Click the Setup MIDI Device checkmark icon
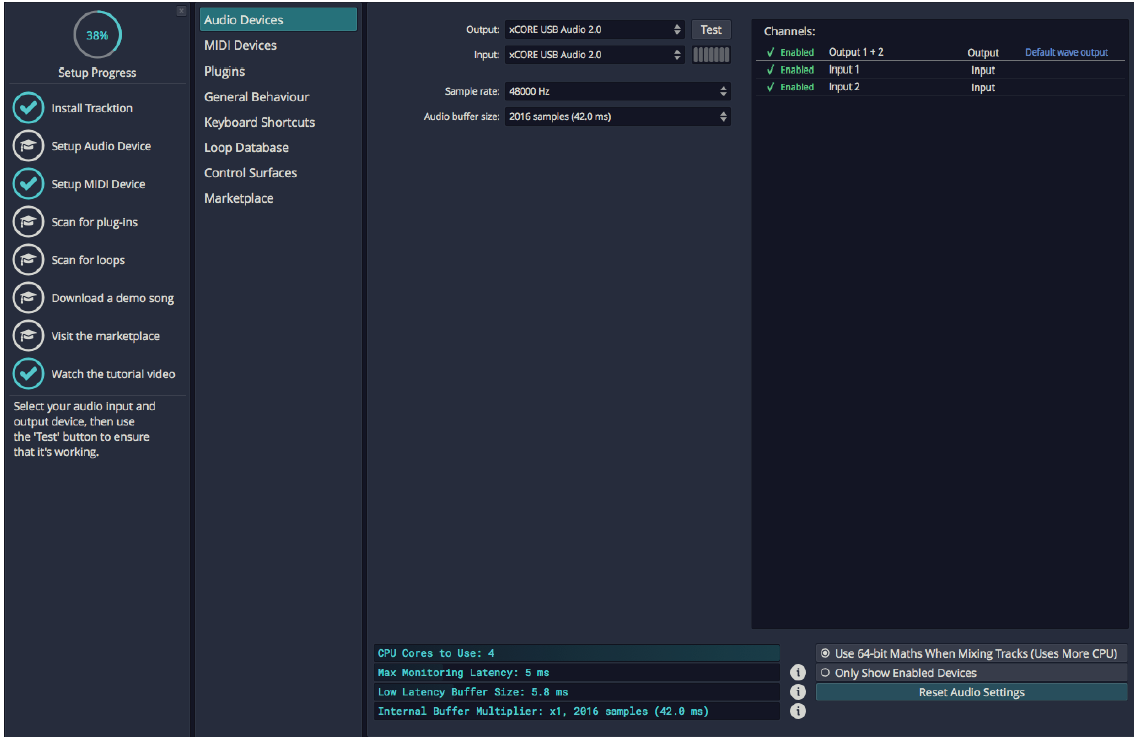The width and height of the screenshot is (1139, 740). [28, 184]
